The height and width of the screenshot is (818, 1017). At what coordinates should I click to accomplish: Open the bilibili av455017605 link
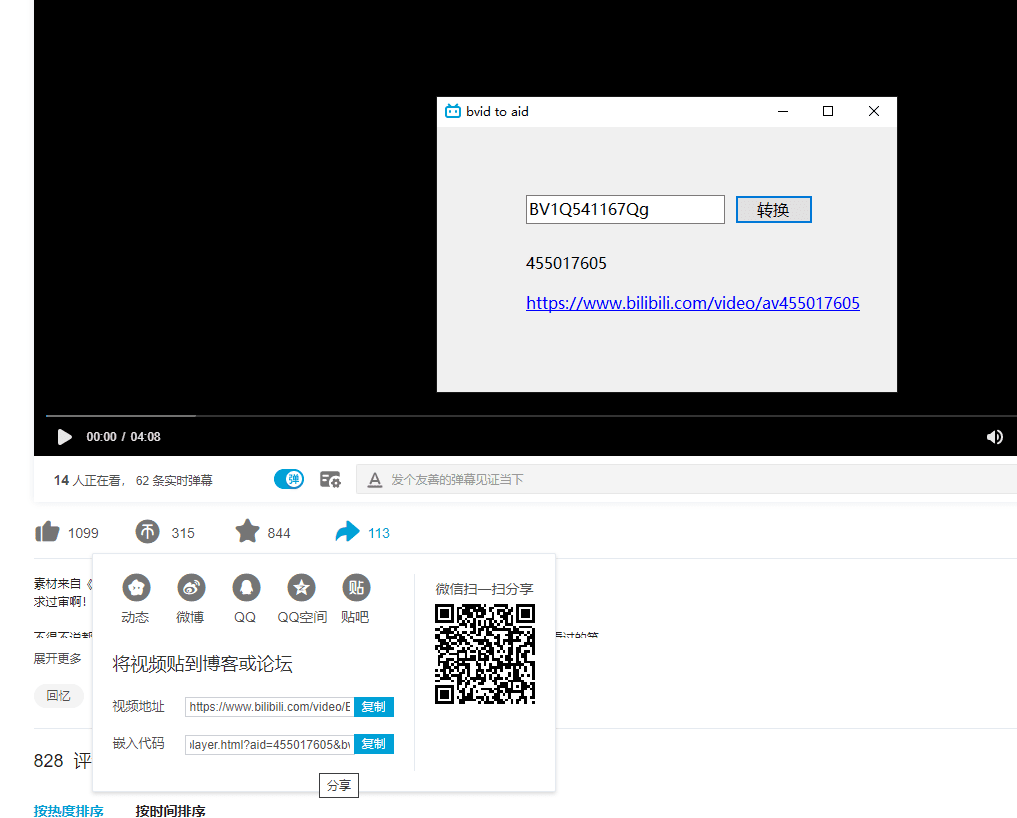(692, 303)
